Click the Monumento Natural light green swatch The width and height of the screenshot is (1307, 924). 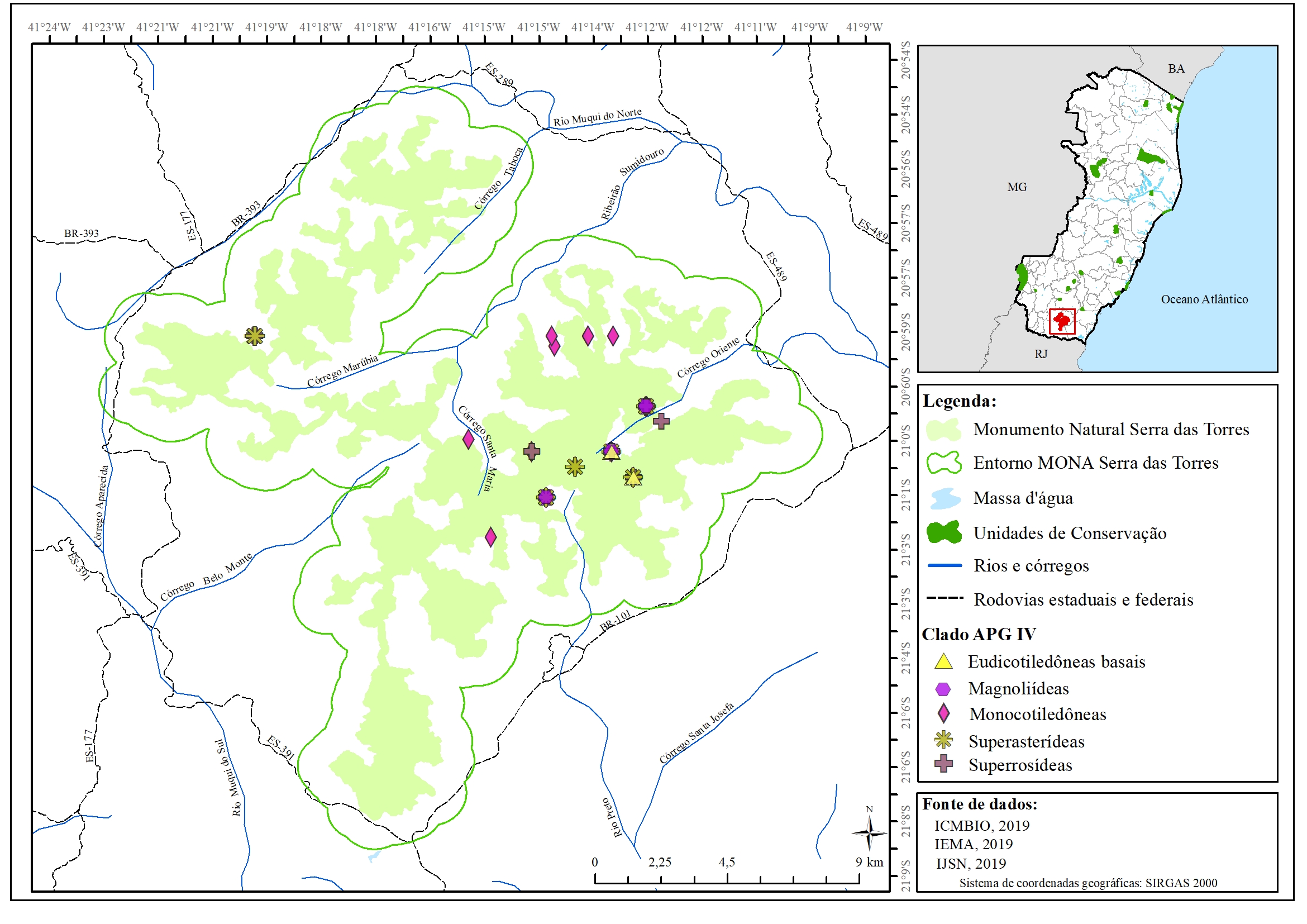tap(943, 430)
